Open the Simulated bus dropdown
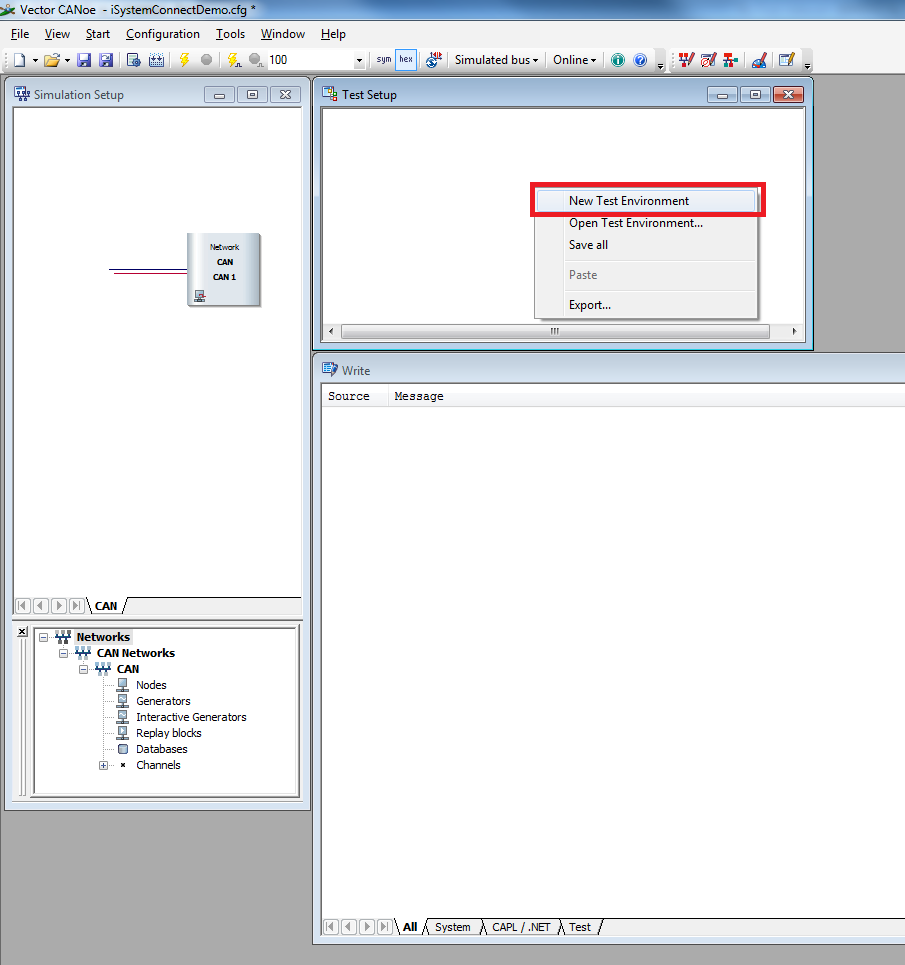 coord(496,60)
